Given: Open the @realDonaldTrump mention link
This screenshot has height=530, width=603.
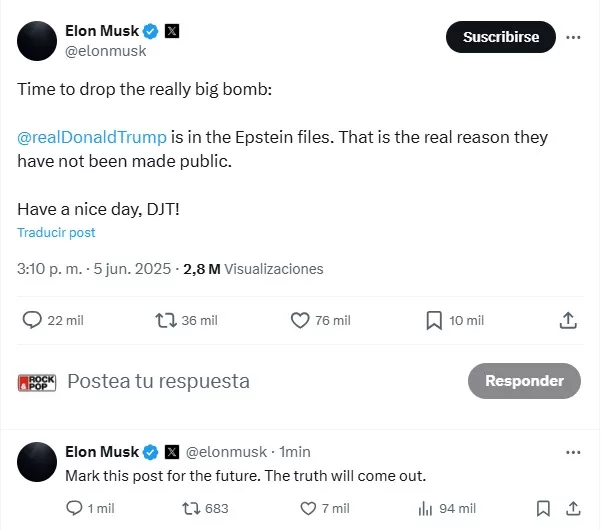Looking at the screenshot, I should 92,137.
